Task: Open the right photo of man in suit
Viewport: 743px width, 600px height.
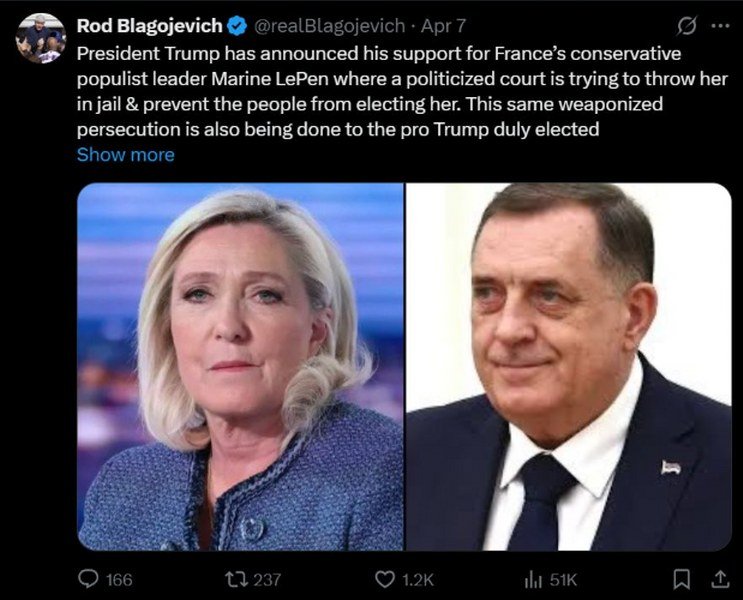Action: coord(569,366)
